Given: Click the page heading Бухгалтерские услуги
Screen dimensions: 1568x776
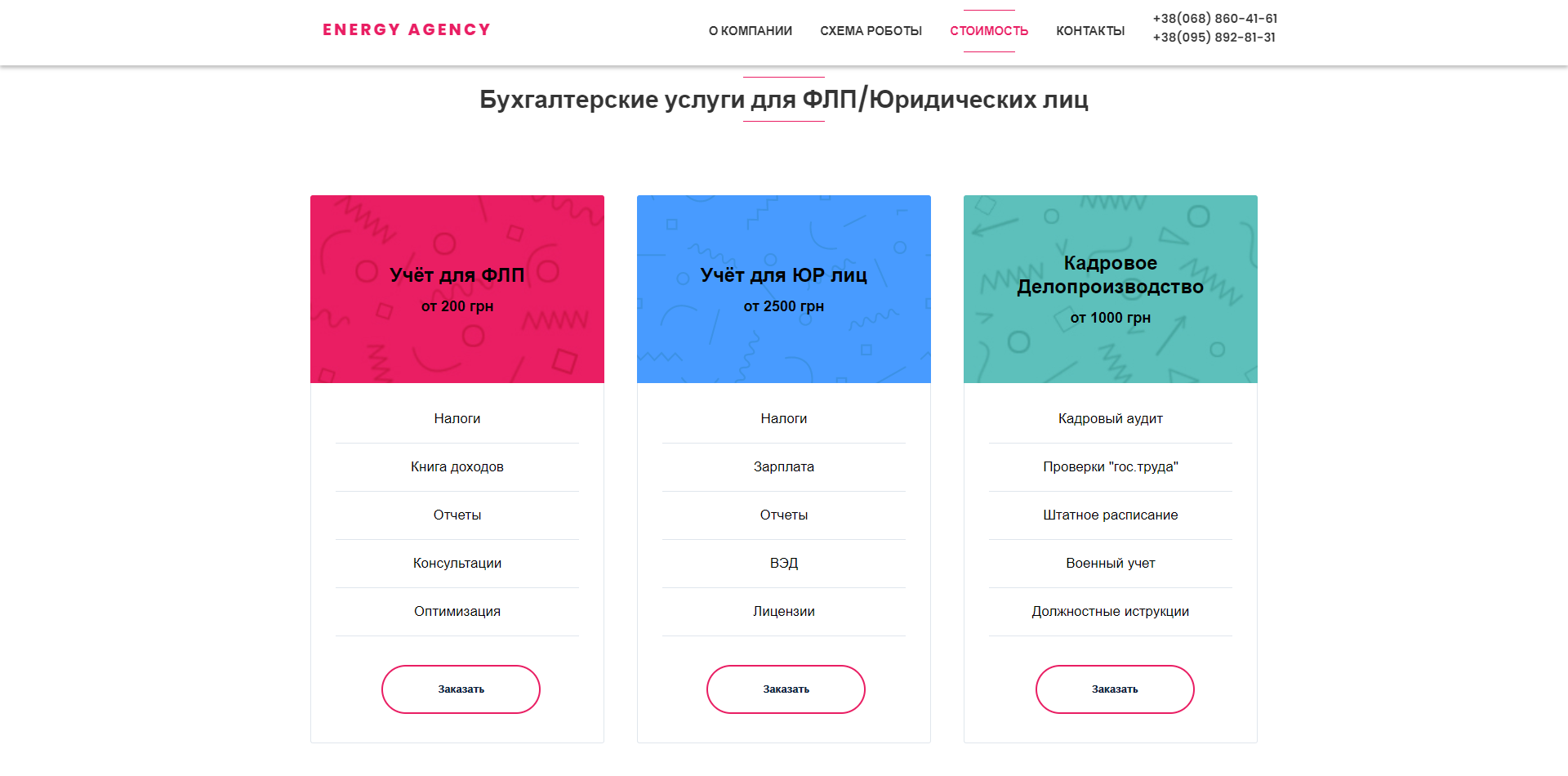Looking at the screenshot, I should pyautogui.click(x=784, y=100).
